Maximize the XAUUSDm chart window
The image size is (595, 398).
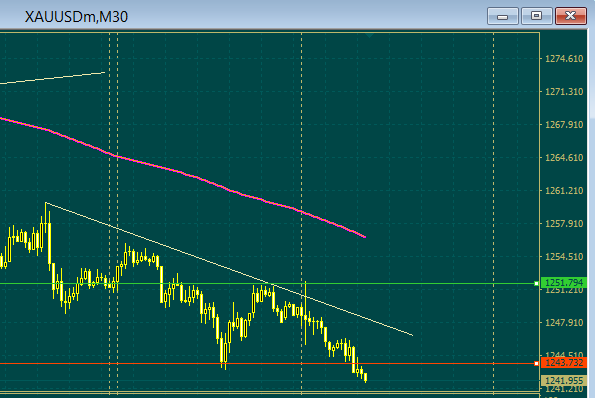point(536,16)
